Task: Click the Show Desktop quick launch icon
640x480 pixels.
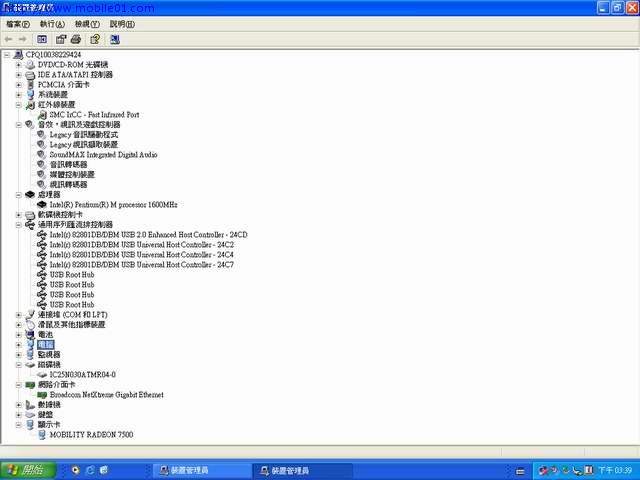Action: (x=104, y=470)
